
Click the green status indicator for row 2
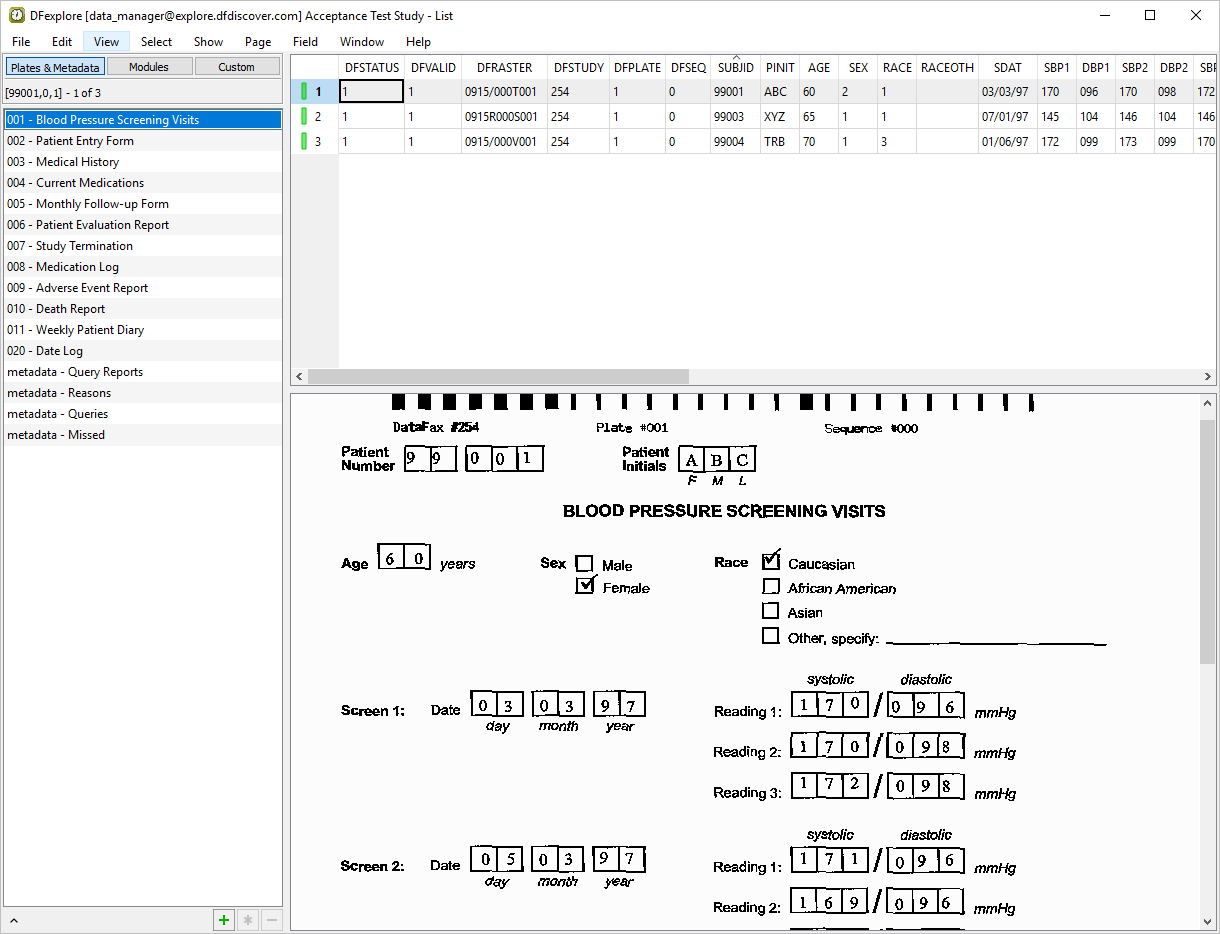pos(304,117)
